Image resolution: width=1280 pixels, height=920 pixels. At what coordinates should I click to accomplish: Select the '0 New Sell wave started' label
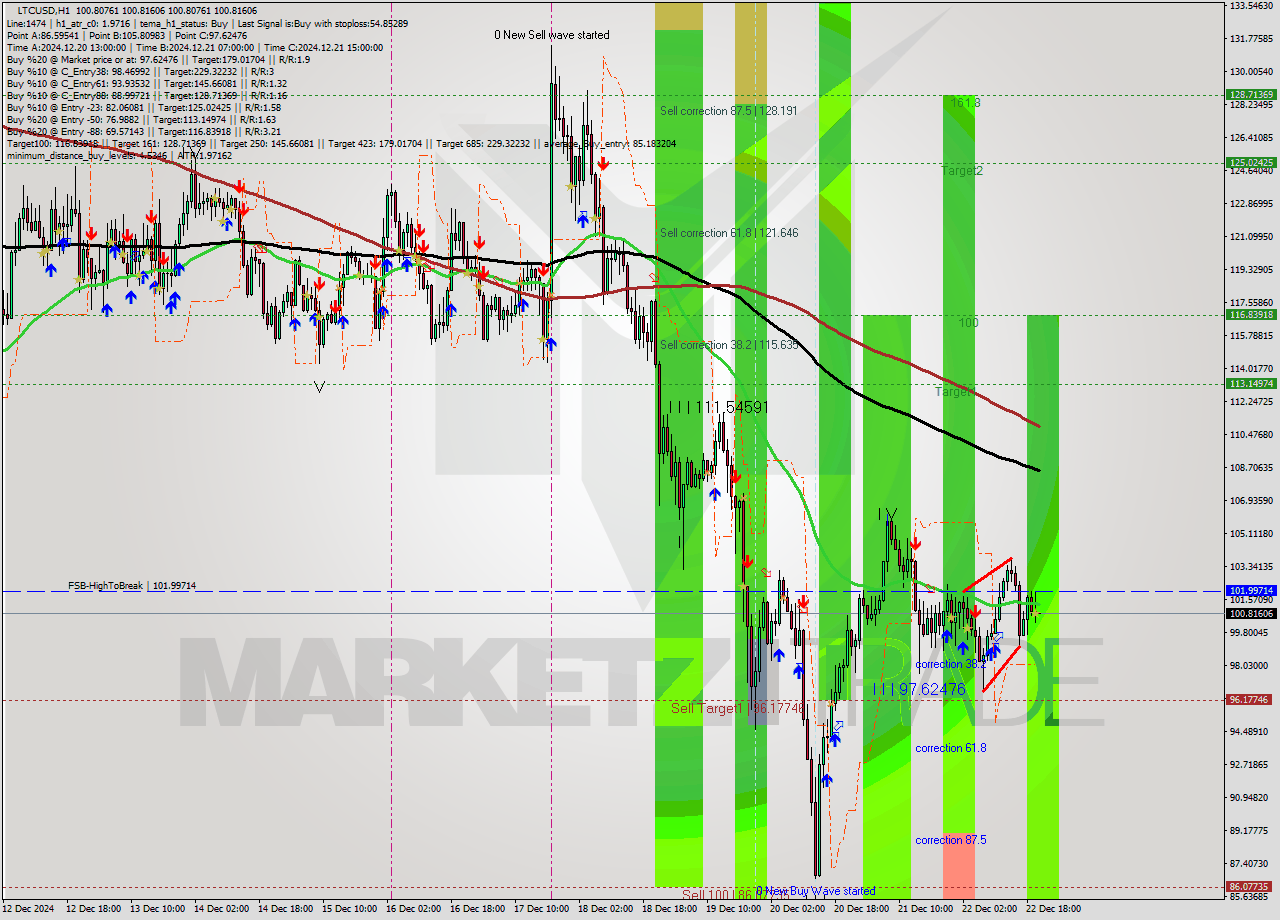point(552,35)
